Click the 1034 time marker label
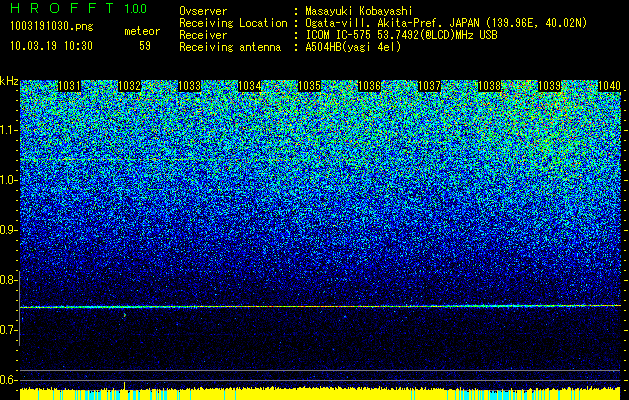 click(250, 86)
